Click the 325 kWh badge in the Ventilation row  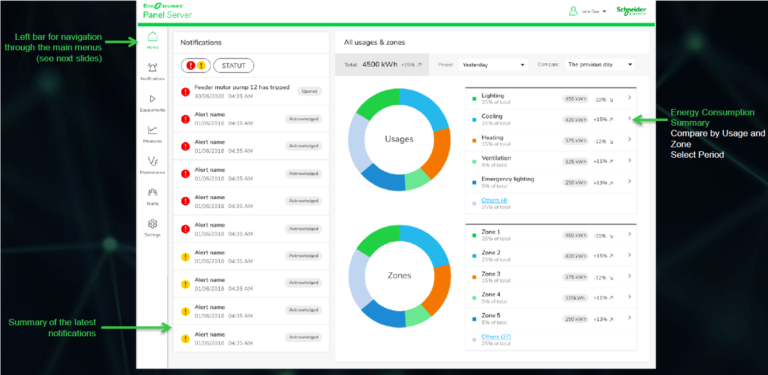coord(575,162)
